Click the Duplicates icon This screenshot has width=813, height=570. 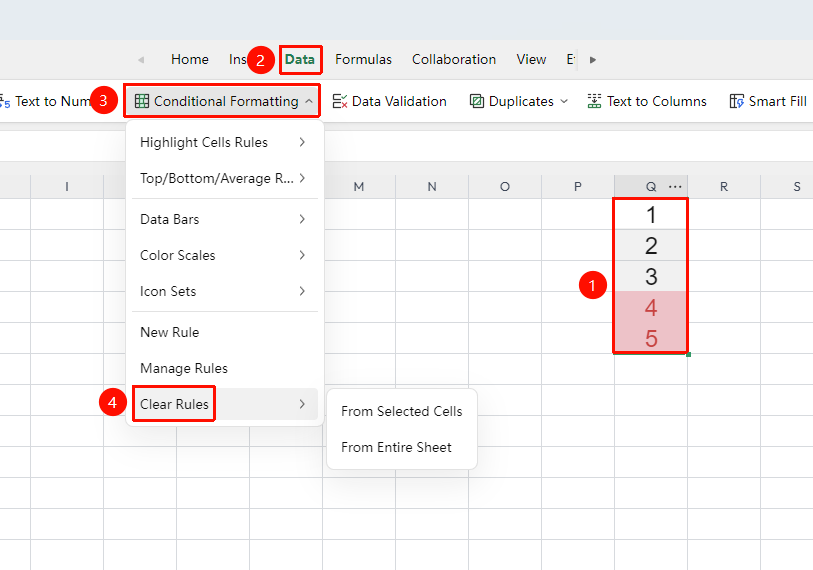(476, 101)
